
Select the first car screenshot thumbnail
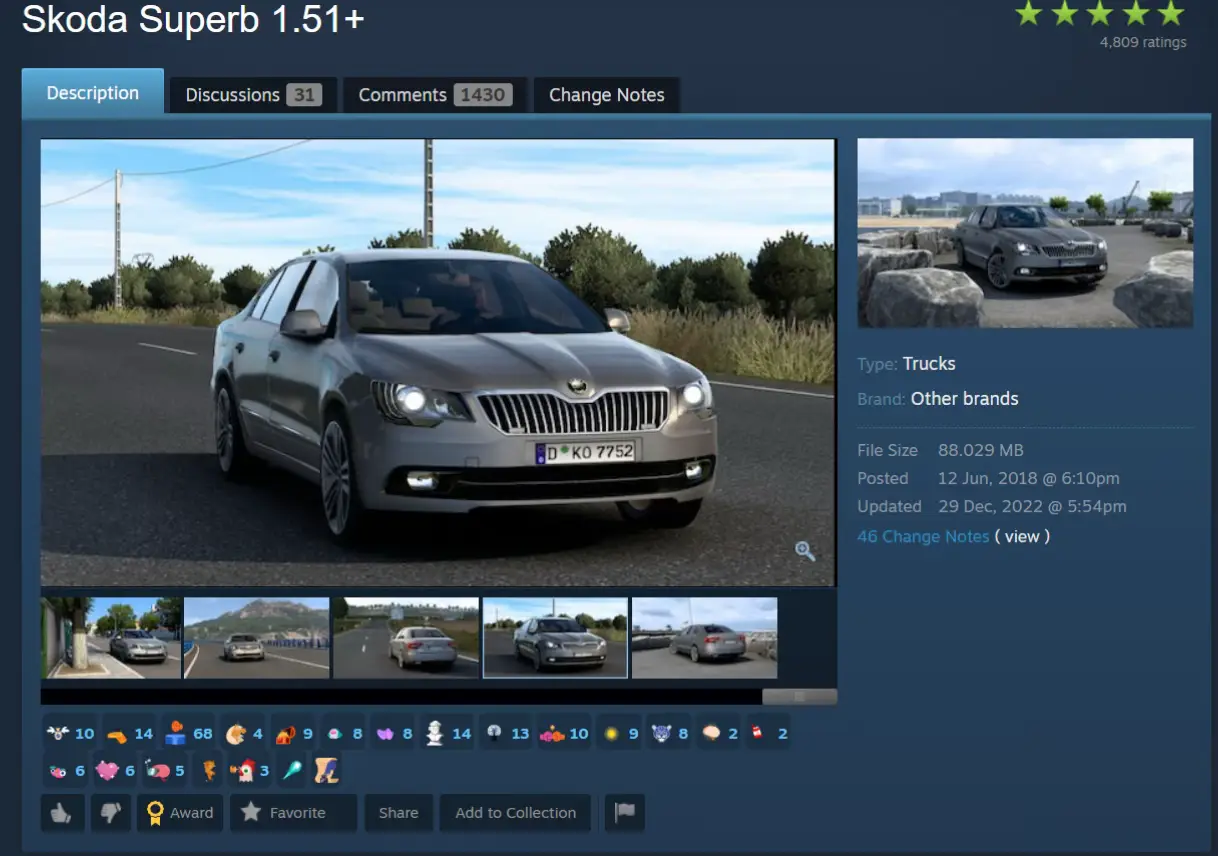111,638
